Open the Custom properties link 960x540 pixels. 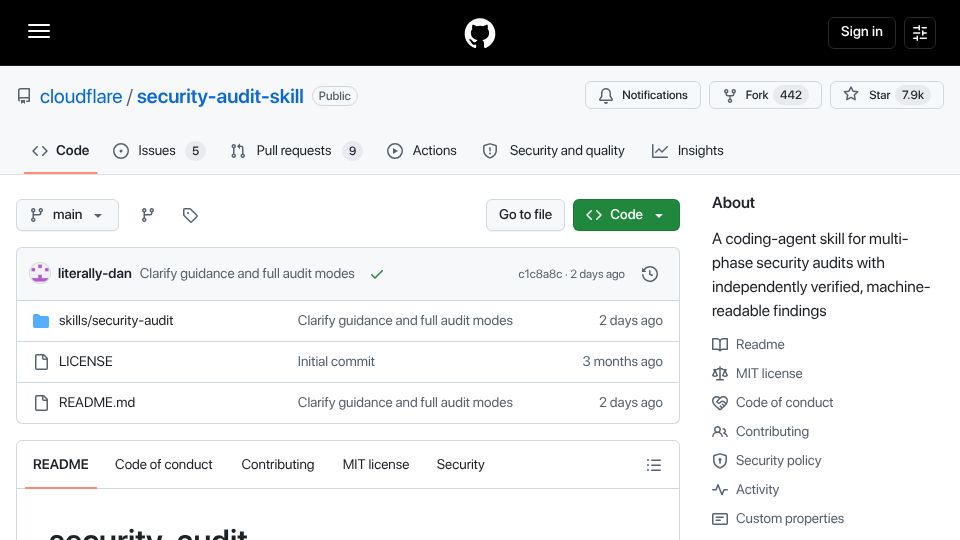[x=790, y=519]
